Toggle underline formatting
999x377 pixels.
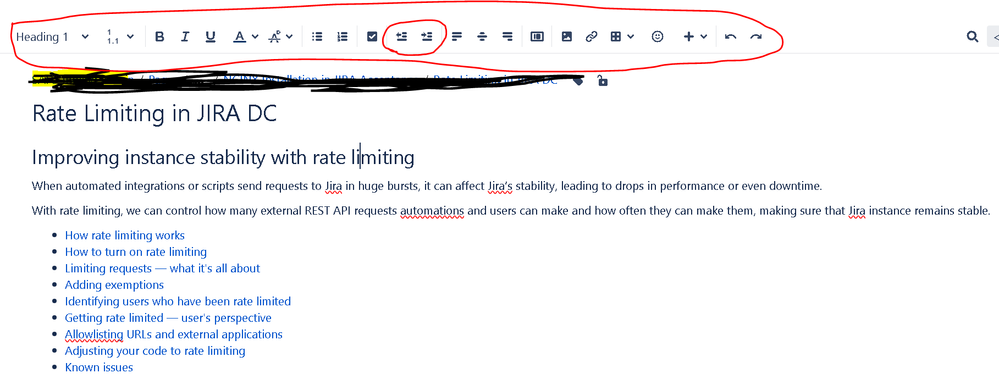click(210, 37)
